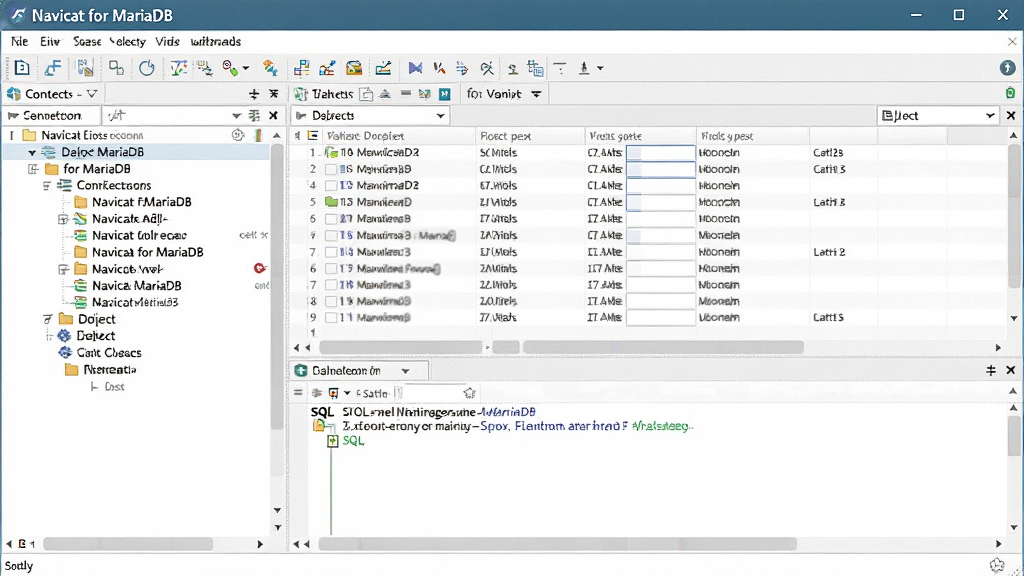The image size is (1024, 576).
Task: Open the Nie menu
Action: (x=19, y=41)
